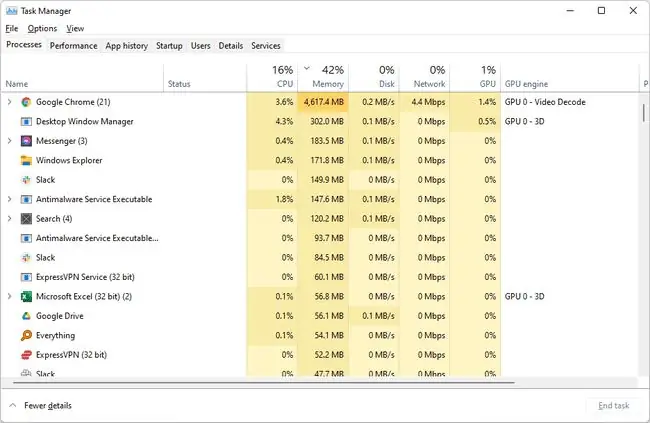
Task: Click Chrome's 1.4% GPU value
Action: point(487,102)
